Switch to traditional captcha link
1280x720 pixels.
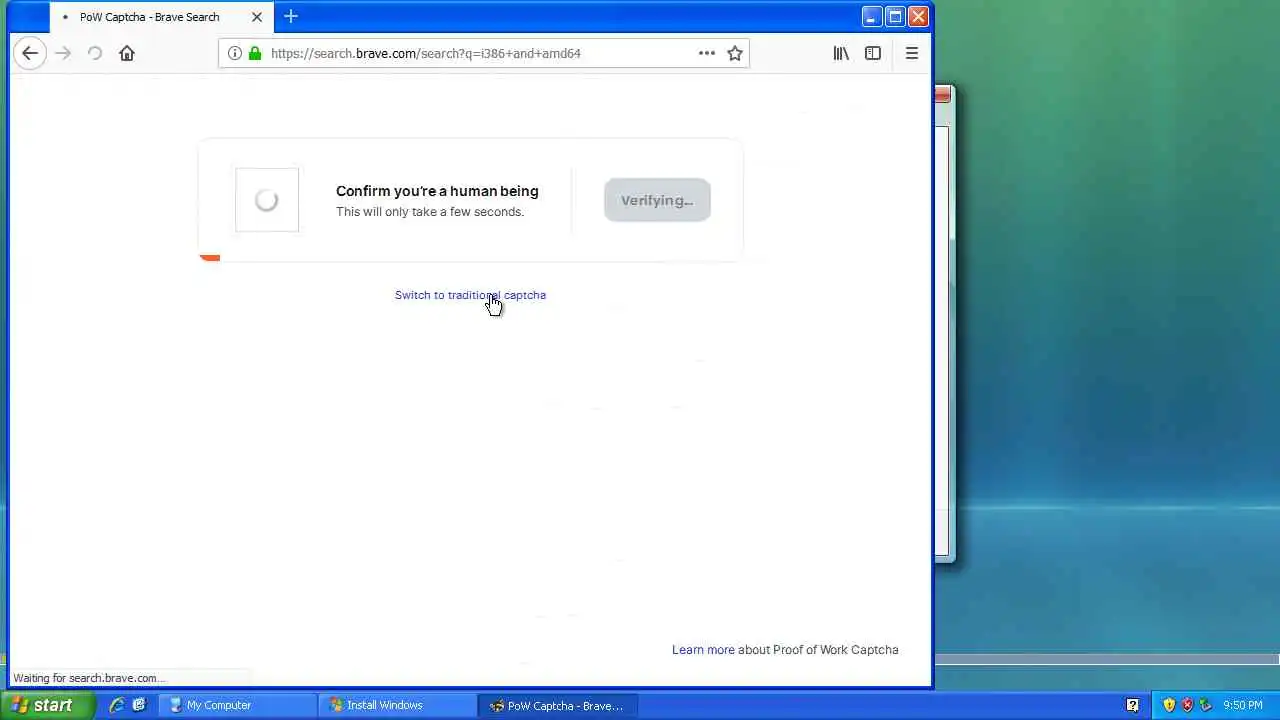tap(470, 295)
